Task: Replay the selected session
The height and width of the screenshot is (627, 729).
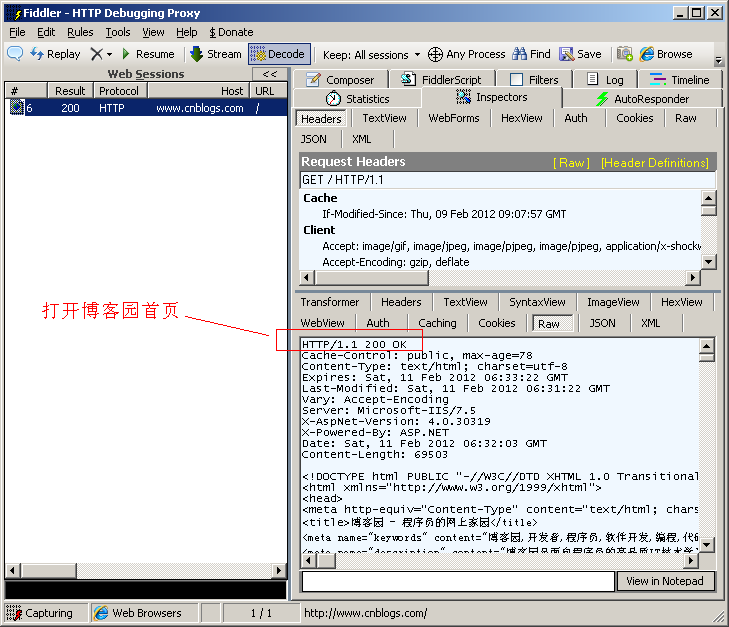Action: pos(55,54)
